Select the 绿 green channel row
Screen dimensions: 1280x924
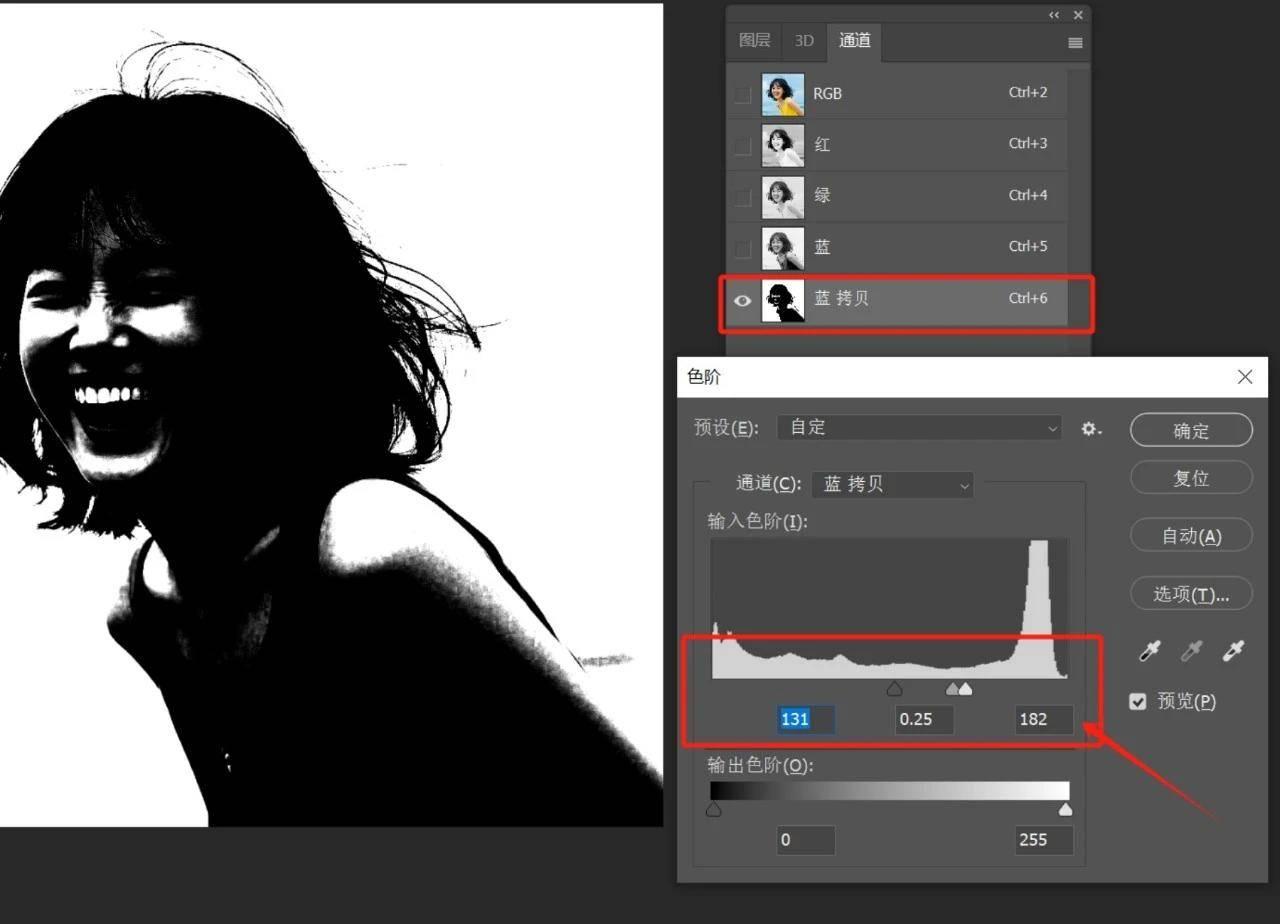tap(900, 196)
